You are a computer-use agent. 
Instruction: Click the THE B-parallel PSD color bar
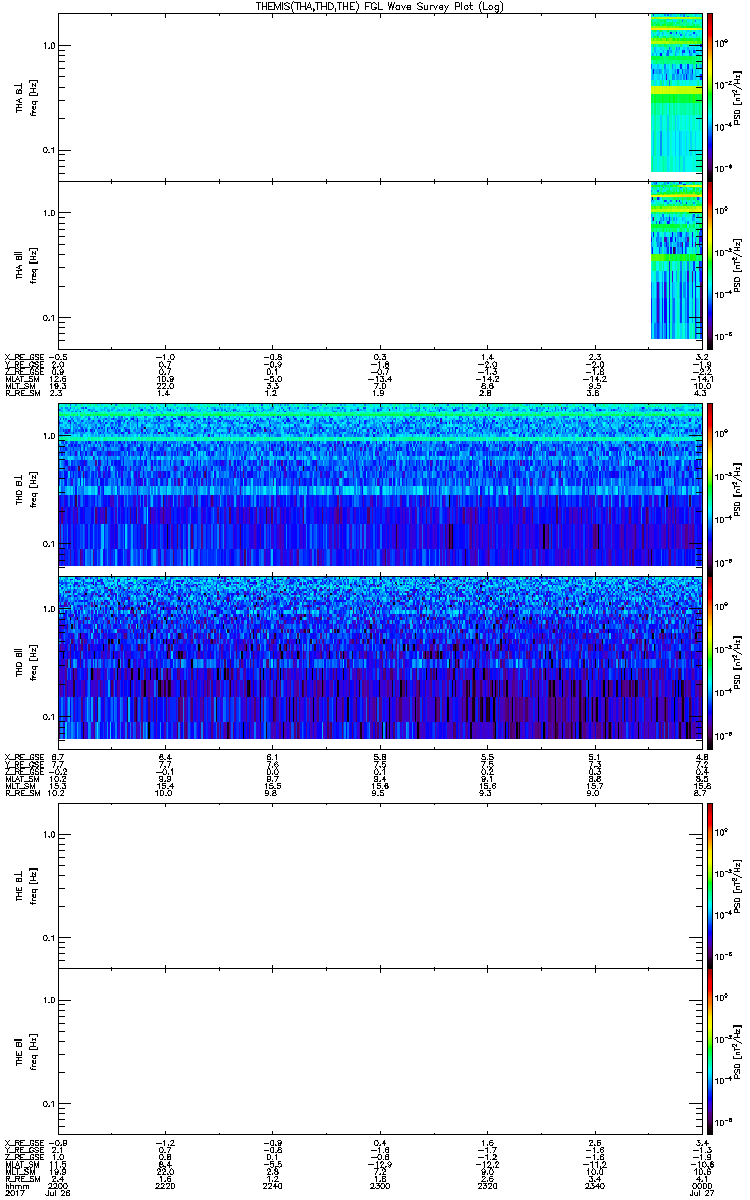[x=710, y=1051]
